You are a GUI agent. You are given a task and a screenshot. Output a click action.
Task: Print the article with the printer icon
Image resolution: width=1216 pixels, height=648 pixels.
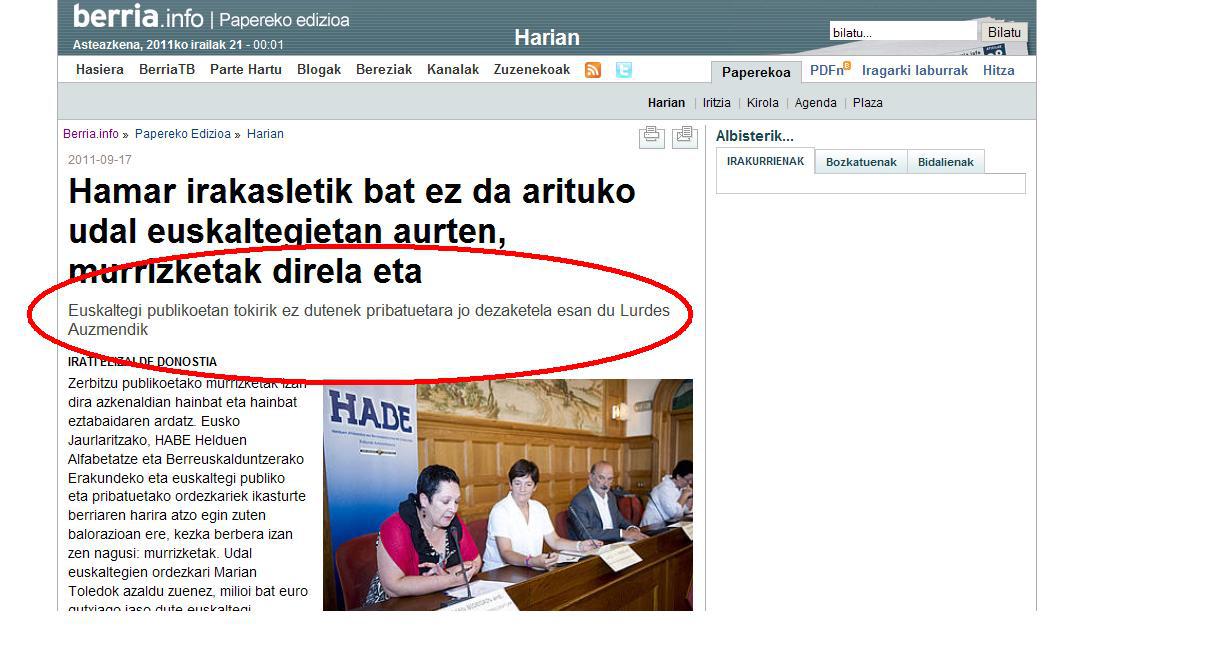651,136
